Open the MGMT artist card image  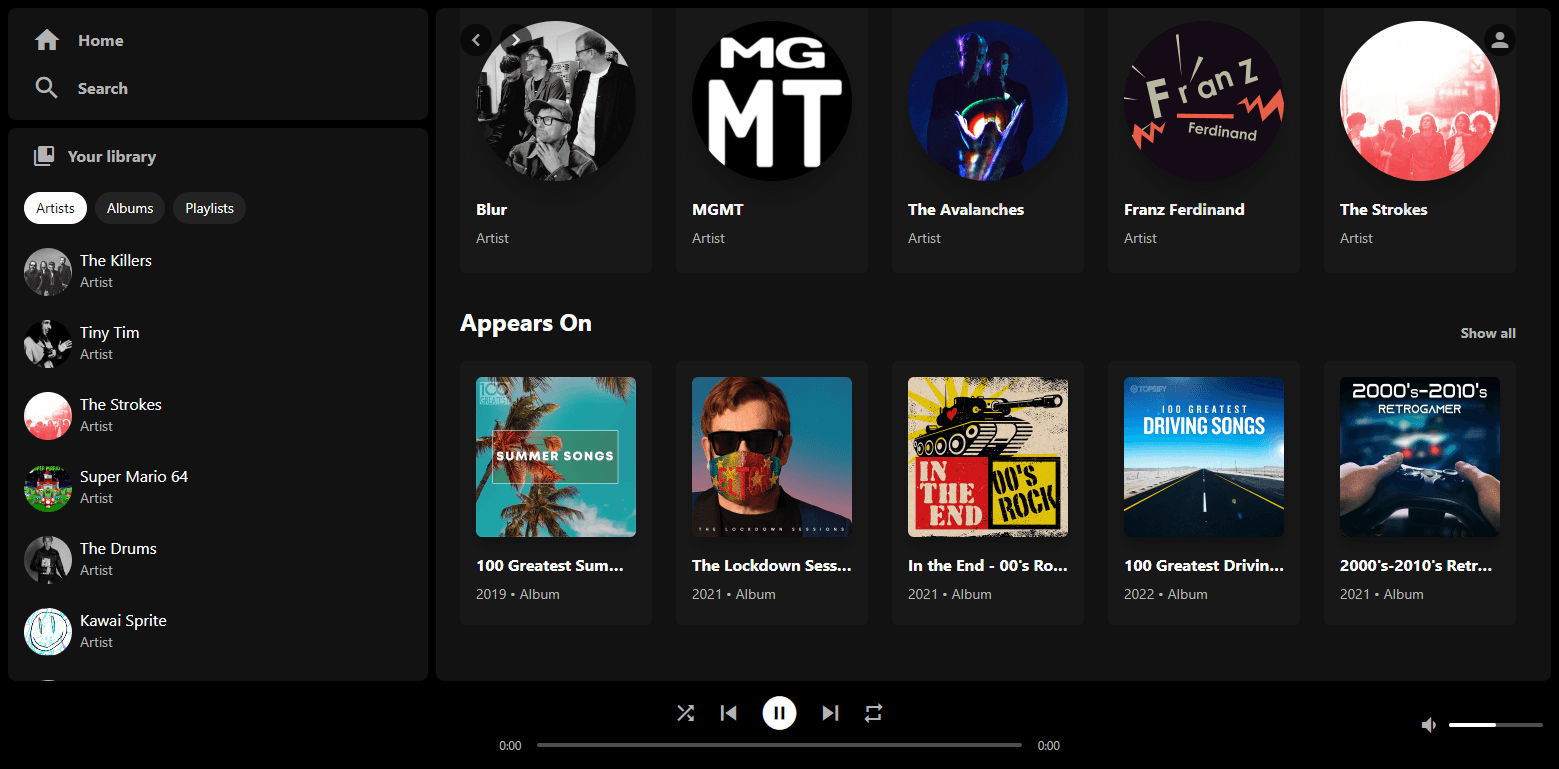click(772, 101)
